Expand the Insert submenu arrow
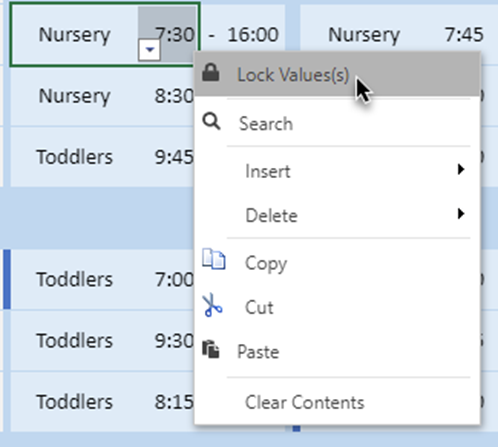The image size is (498, 447). pyautogui.click(x=461, y=169)
